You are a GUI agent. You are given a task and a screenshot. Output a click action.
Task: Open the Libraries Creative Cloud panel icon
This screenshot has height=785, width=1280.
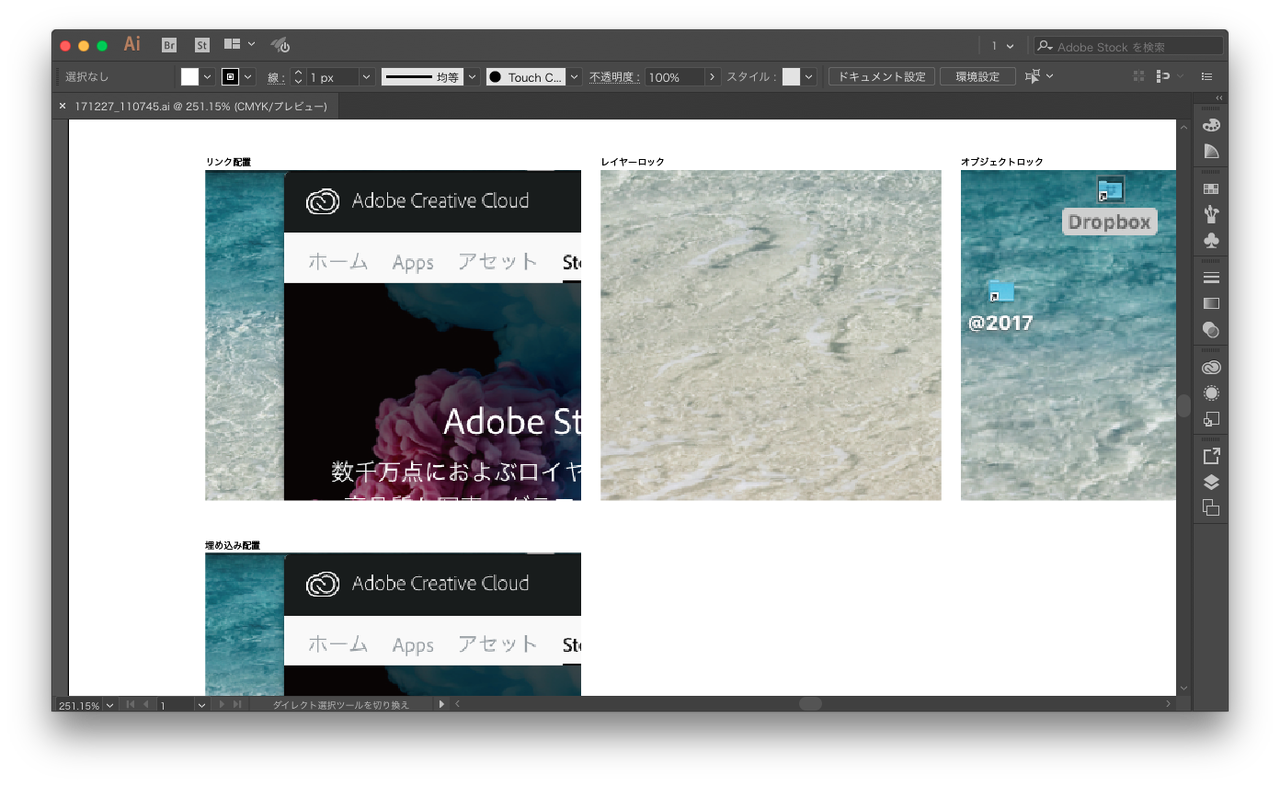1211,367
